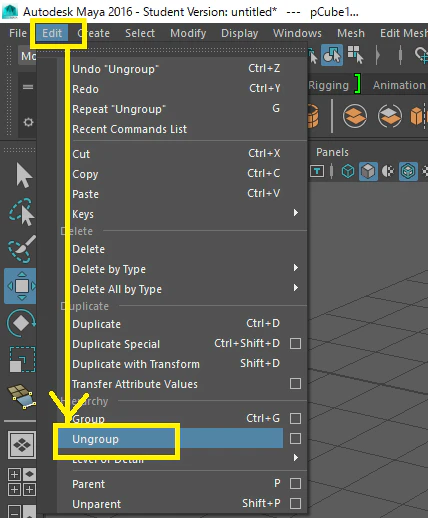This screenshot has height=518, width=428.
Task: Choose the Move tool in toolbox
Action: click(21, 286)
